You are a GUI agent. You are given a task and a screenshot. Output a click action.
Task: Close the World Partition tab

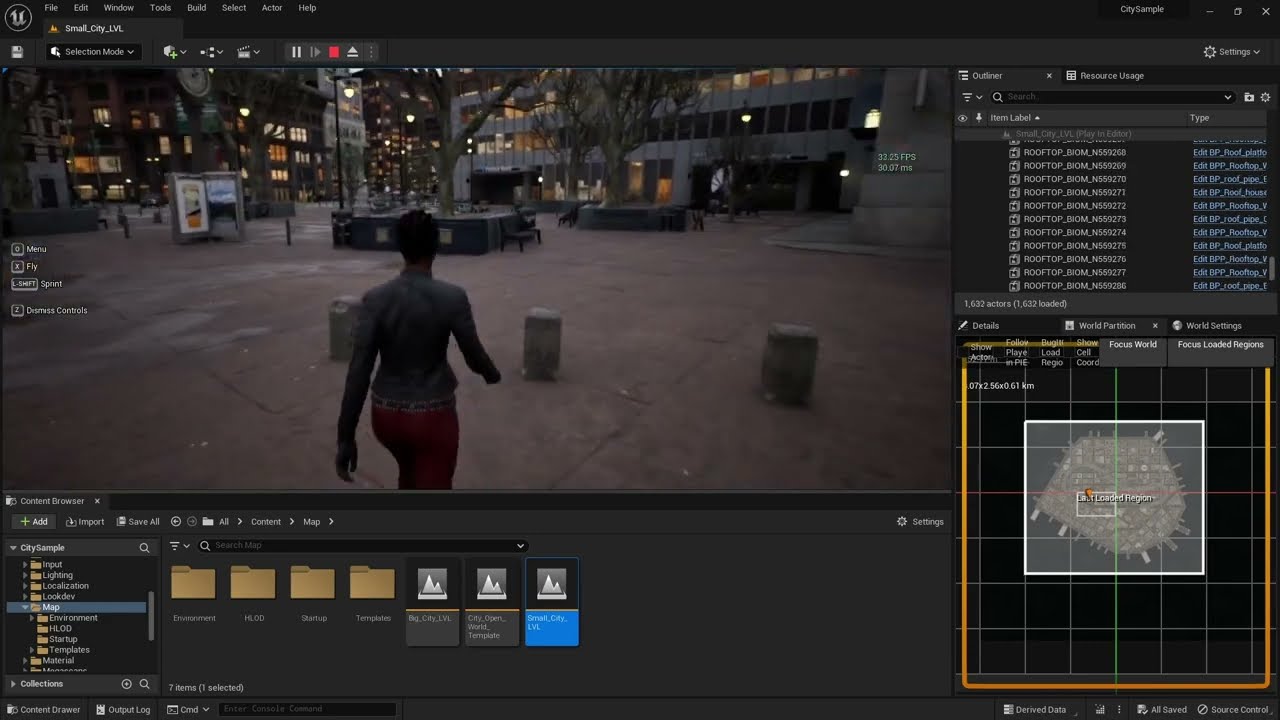tap(1155, 326)
